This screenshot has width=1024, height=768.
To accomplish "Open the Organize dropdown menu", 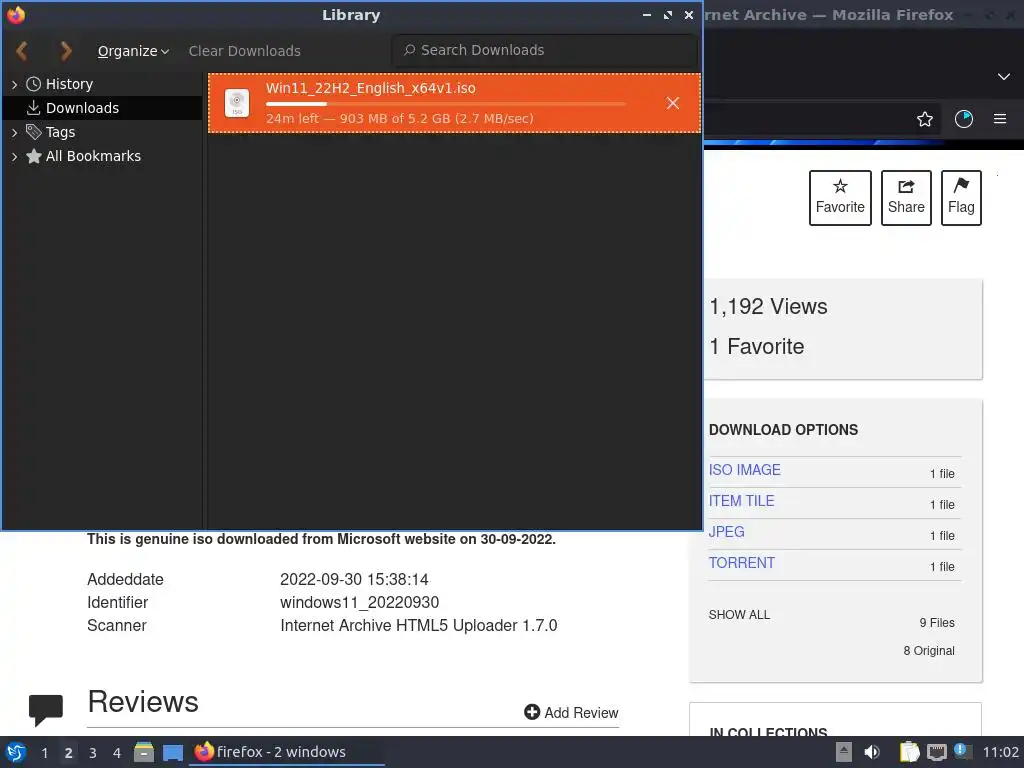I will (133, 51).
